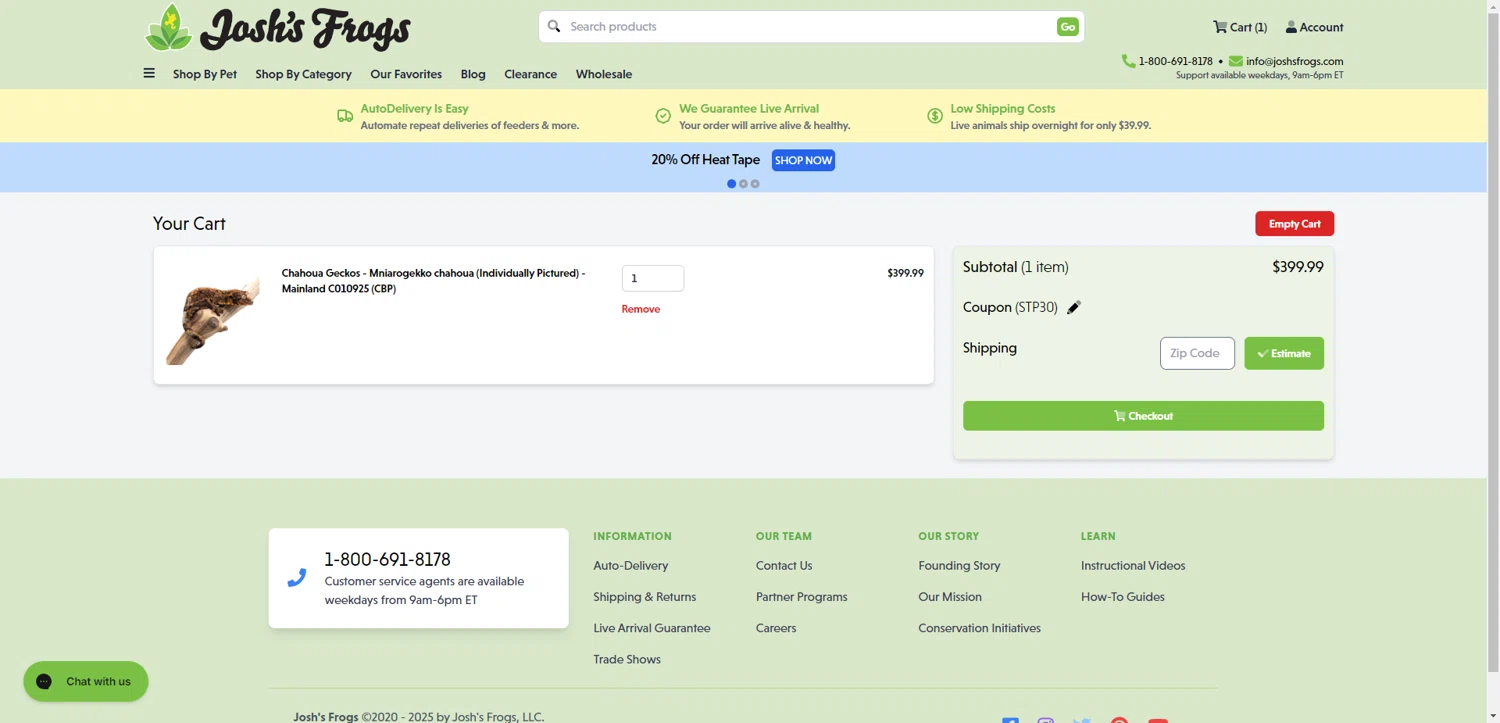Open Our Favorites menu item
This screenshot has width=1500, height=723.
coord(406,74)
